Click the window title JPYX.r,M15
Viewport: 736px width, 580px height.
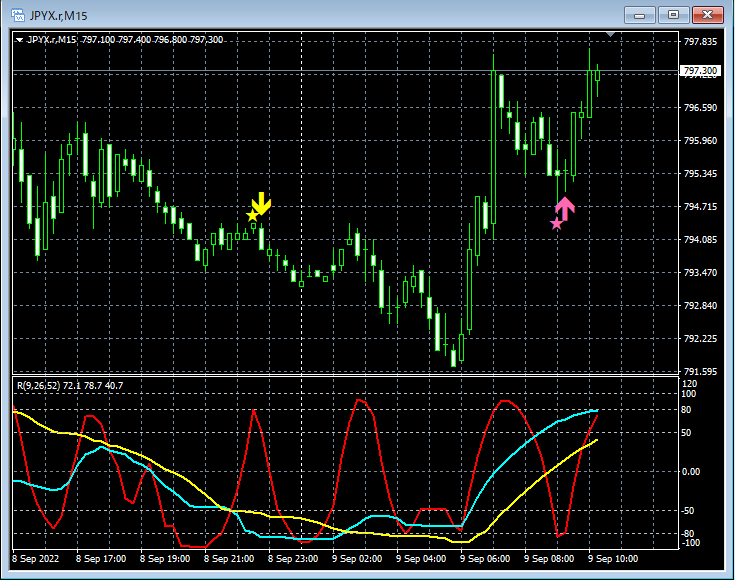point(59,15)
